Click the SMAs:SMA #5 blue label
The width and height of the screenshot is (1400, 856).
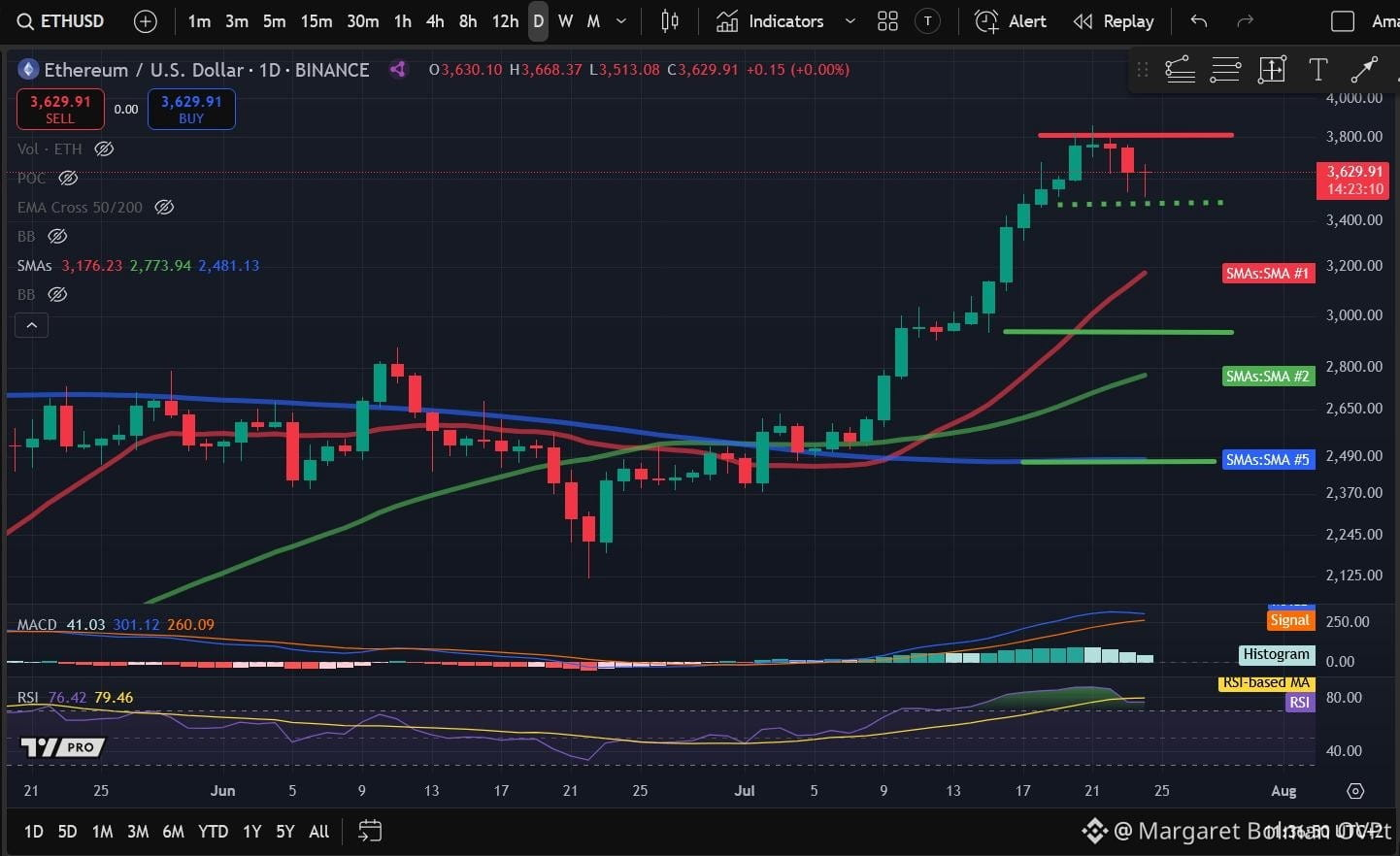1268,459
